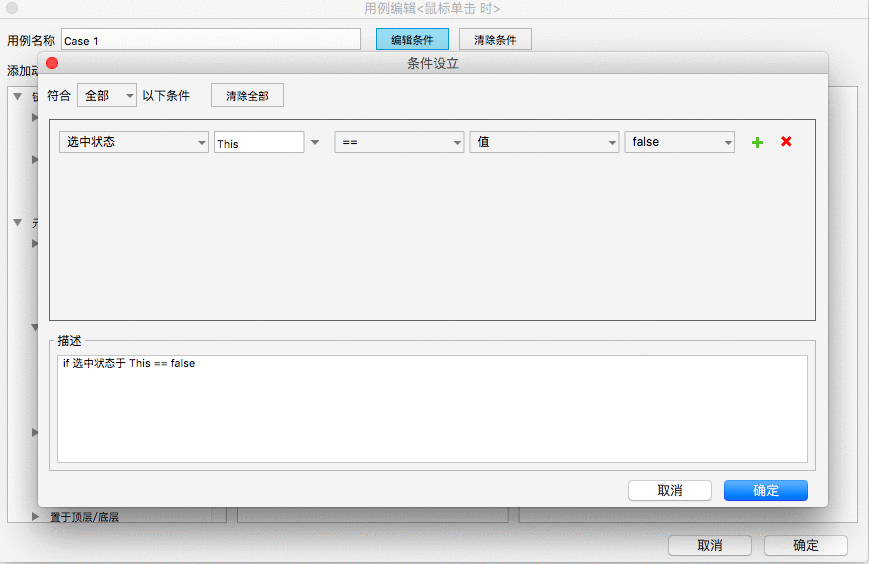Click the 编辑条件 button
Image resolution: width=869 pixels, height=564 pixels.
[x=412, y=39]
